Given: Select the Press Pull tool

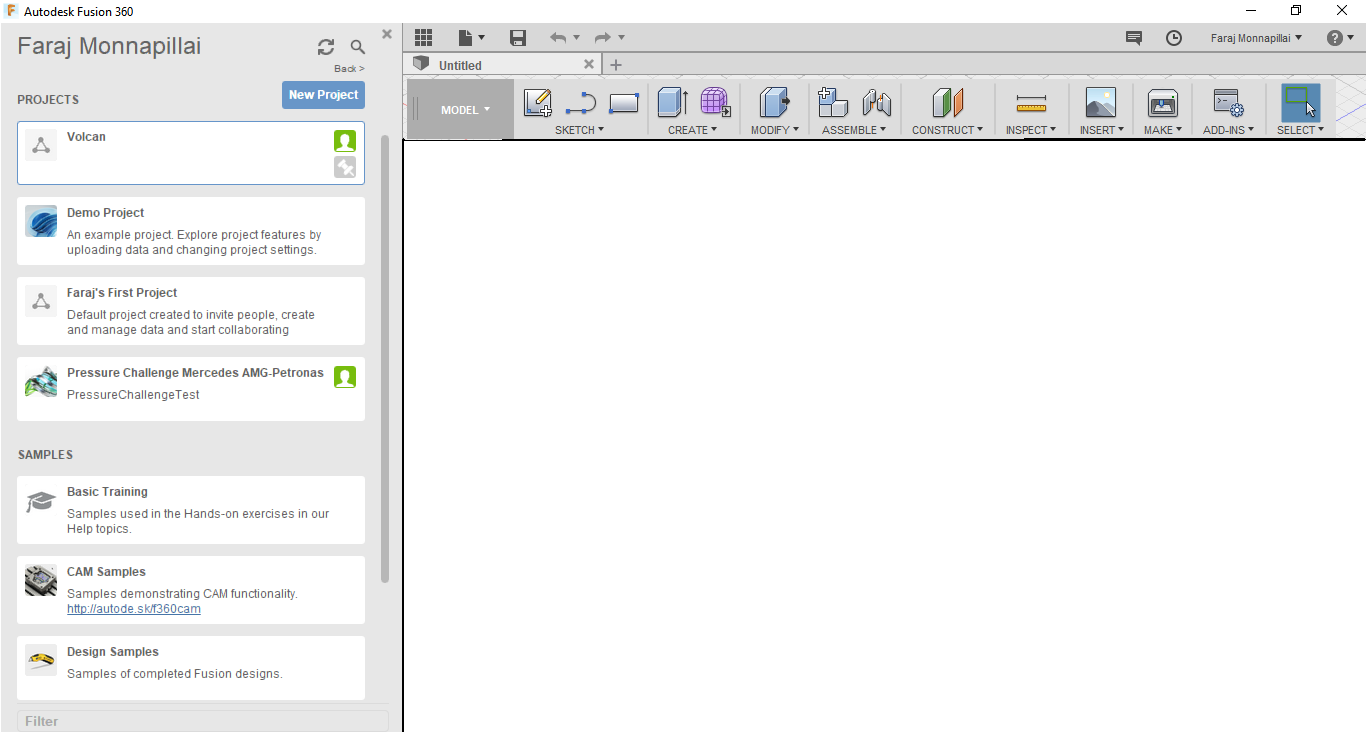Looking at the screenshot, I should [775, 103].
